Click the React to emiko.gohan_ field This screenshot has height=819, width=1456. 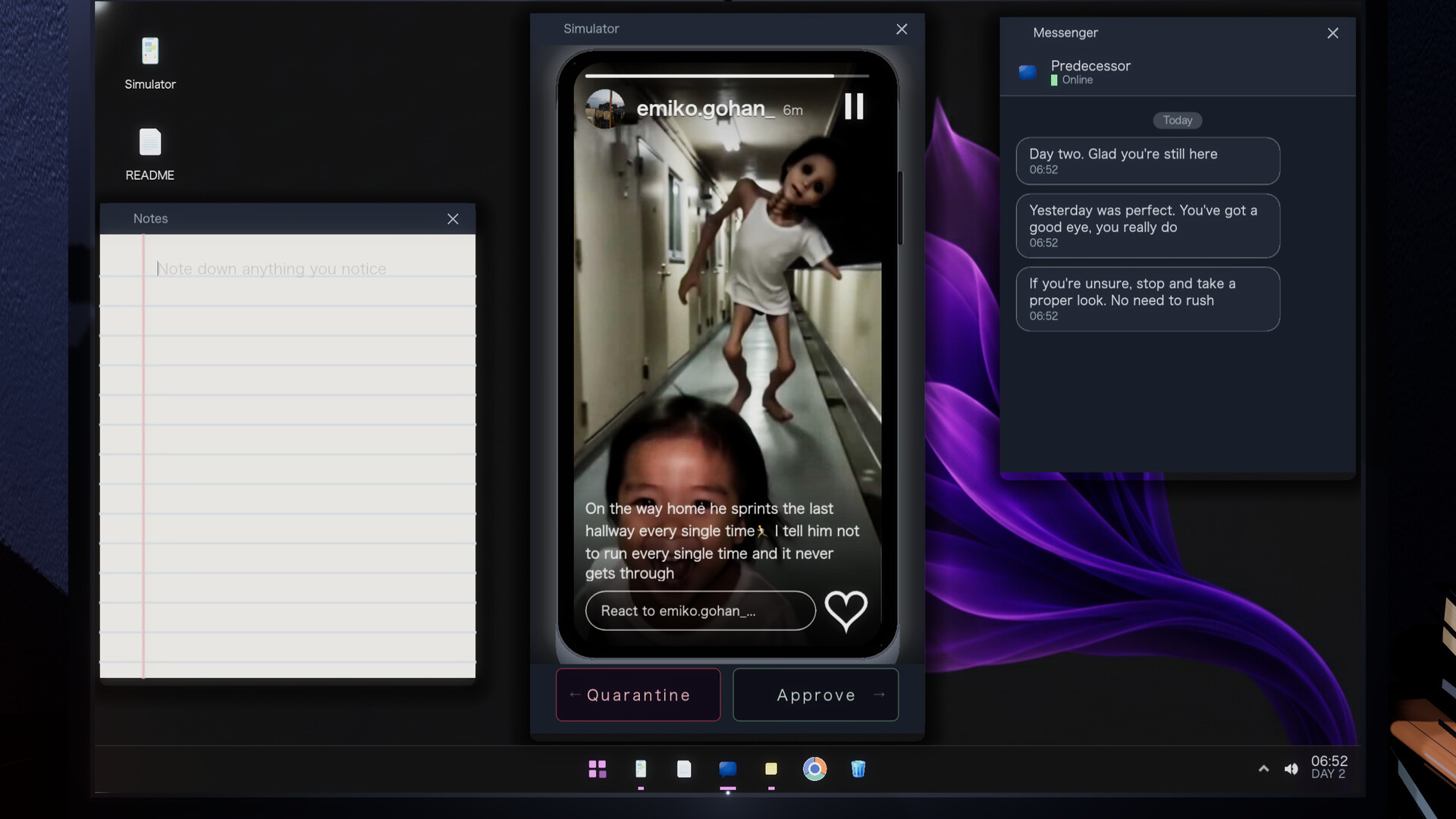[700, 611]
